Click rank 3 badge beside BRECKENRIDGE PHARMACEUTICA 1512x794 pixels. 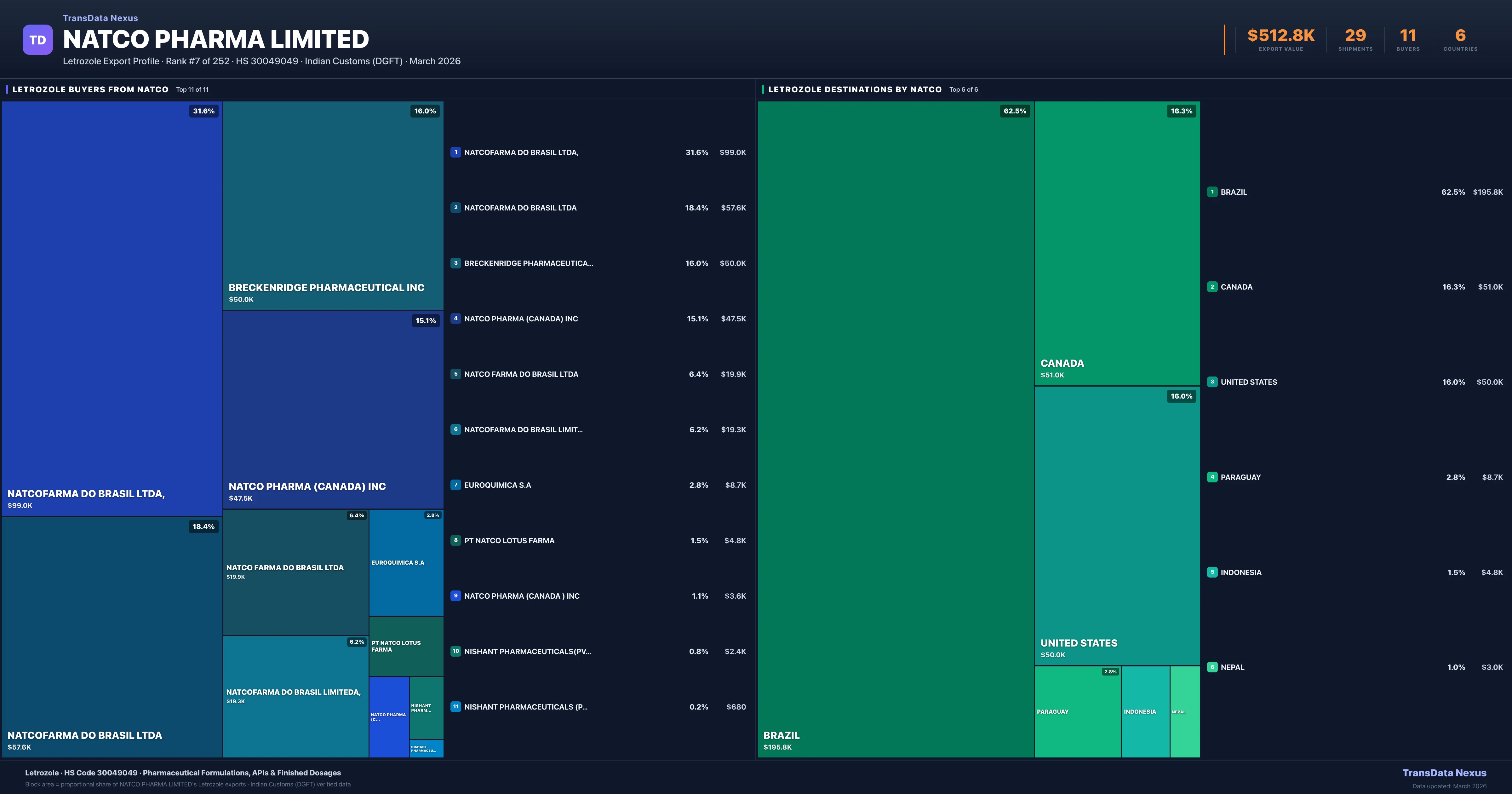click(x=455, y=263)
